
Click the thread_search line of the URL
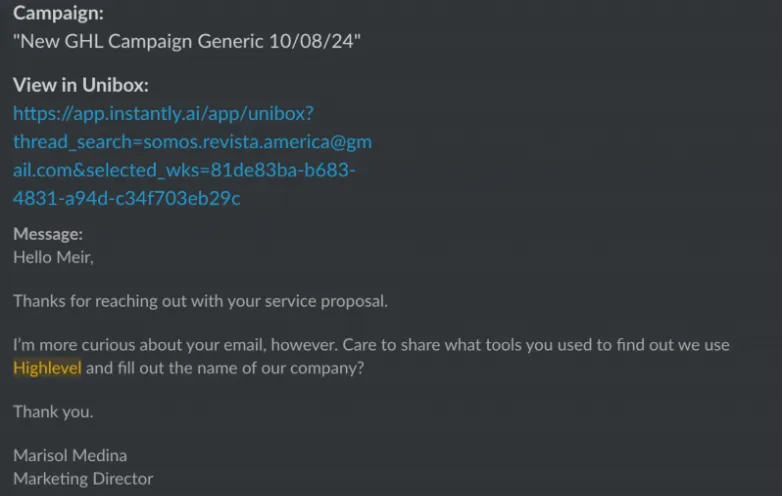click(x=193, y=142)
